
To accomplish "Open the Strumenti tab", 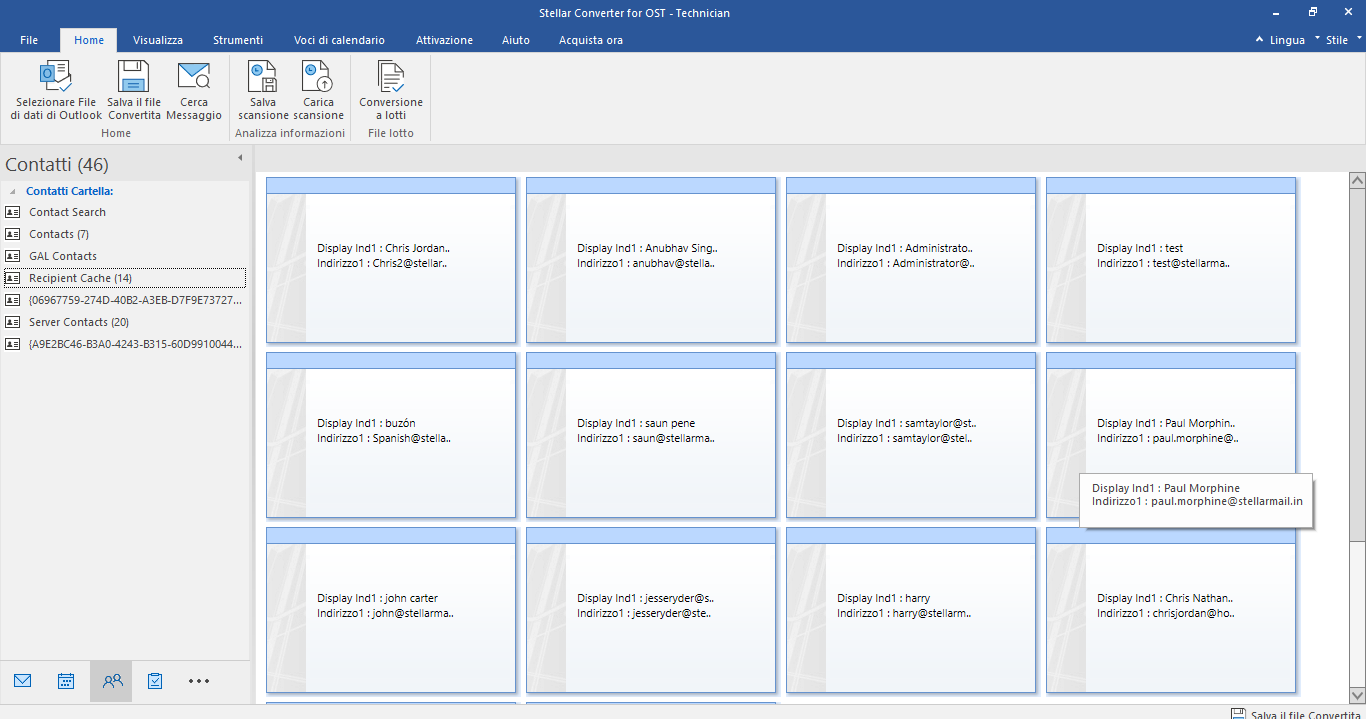I will 238,40.
